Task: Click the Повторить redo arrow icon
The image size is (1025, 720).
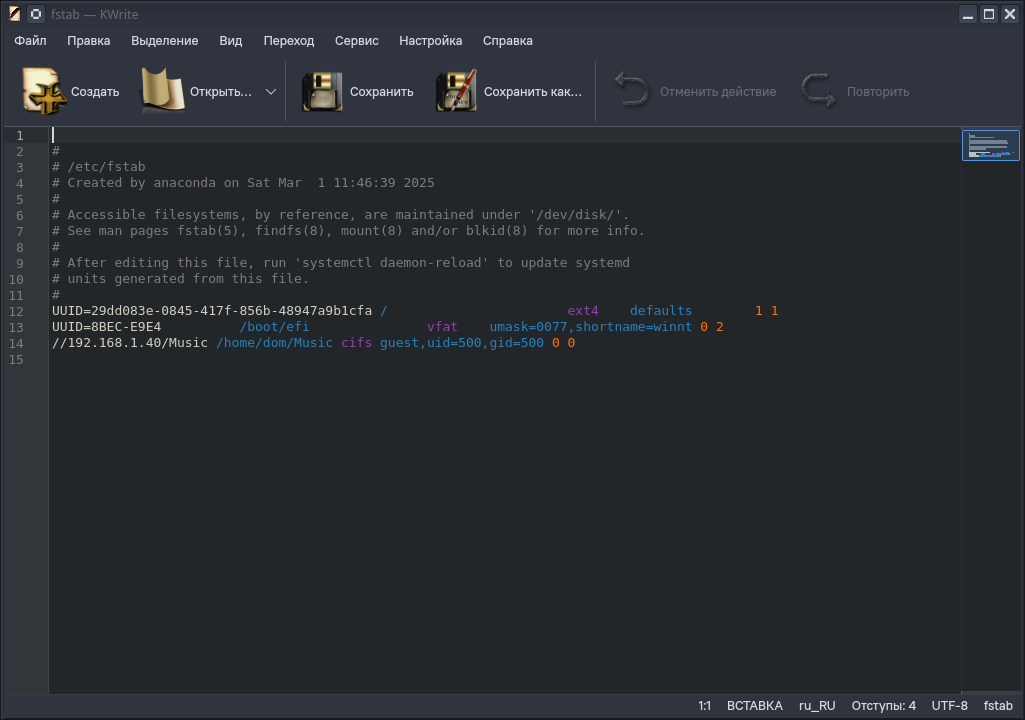Action: [819, 92]
